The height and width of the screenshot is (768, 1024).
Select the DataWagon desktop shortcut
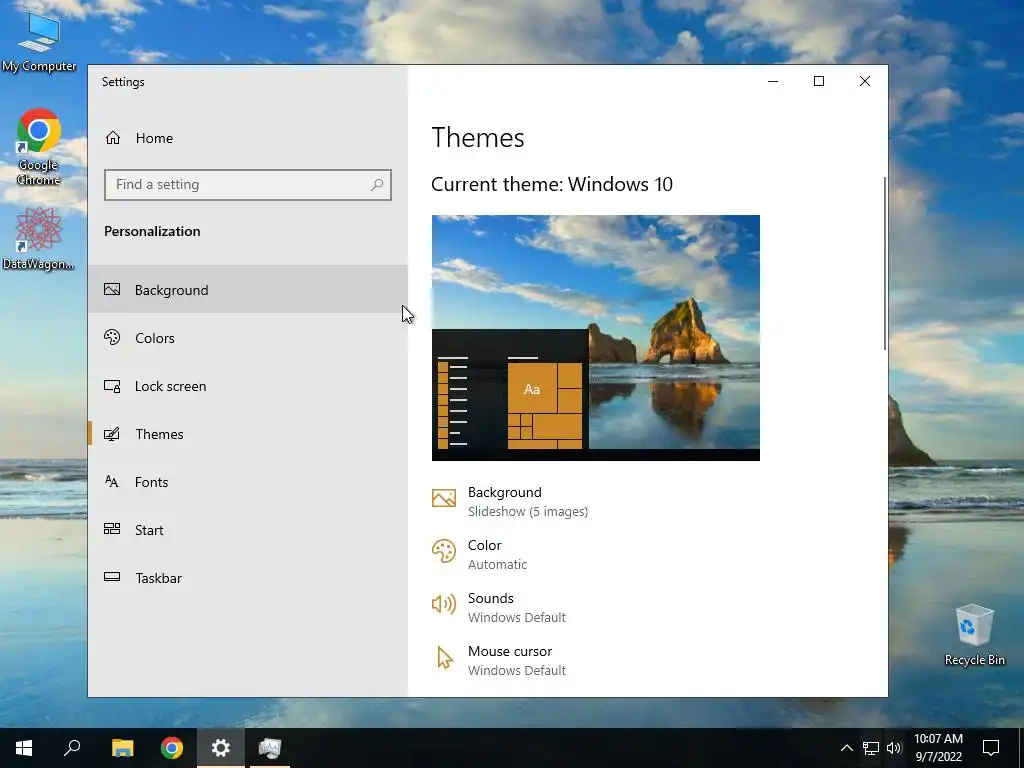coord(39,238)
